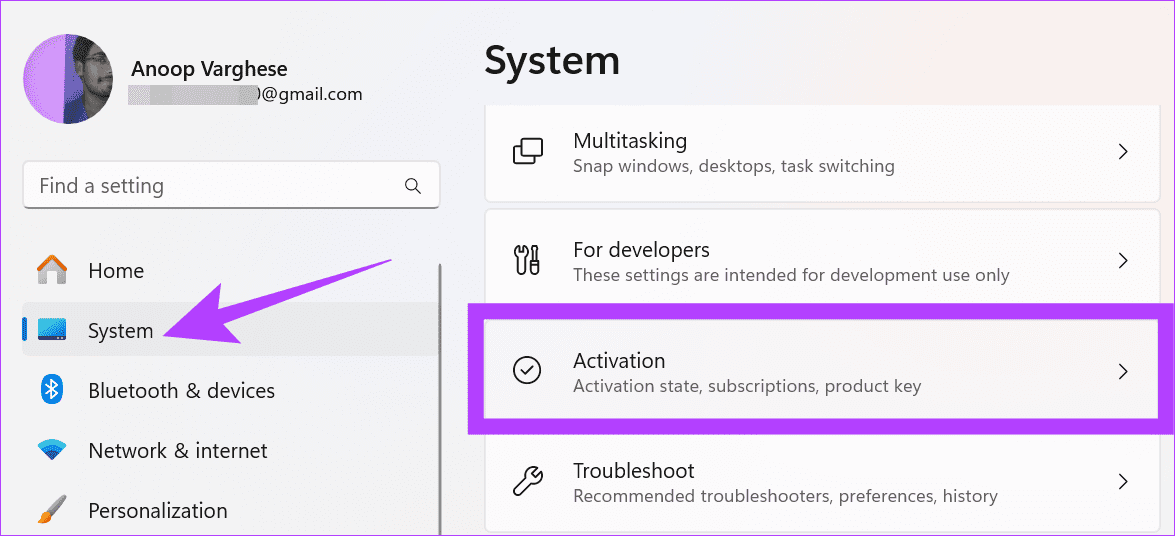The height and width of the screenshot is (537, 1175).
Task: Click the Activation checkmark circle icon
Action: pos(527,371)
